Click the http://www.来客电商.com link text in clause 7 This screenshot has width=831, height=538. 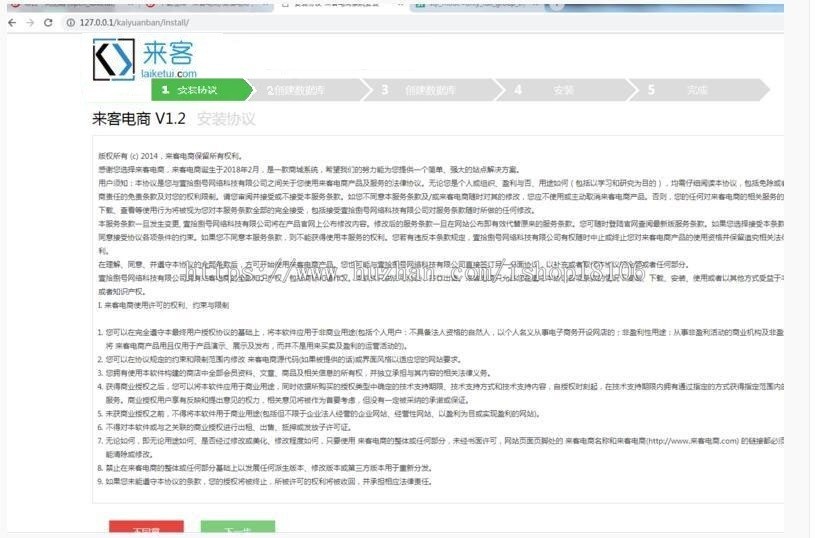[x=693, y=440]
